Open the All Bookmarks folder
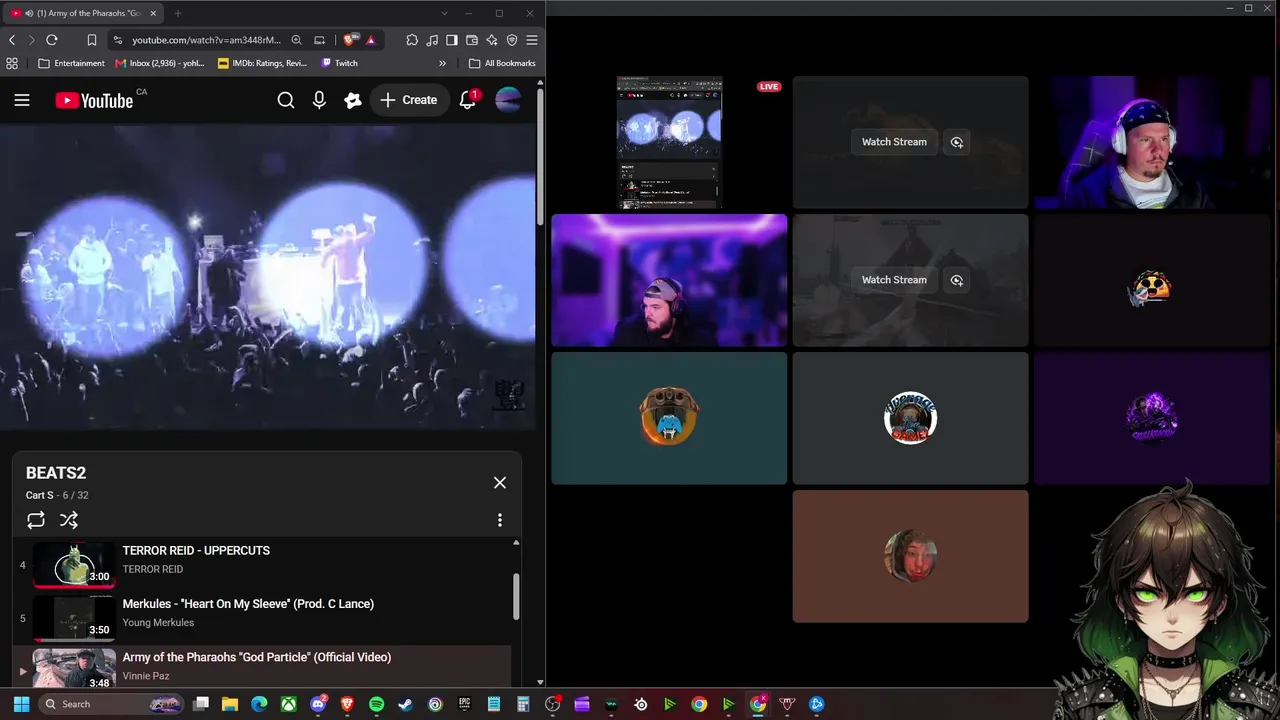The height and width of the screenshot is (720, 1280). point(502,63)
